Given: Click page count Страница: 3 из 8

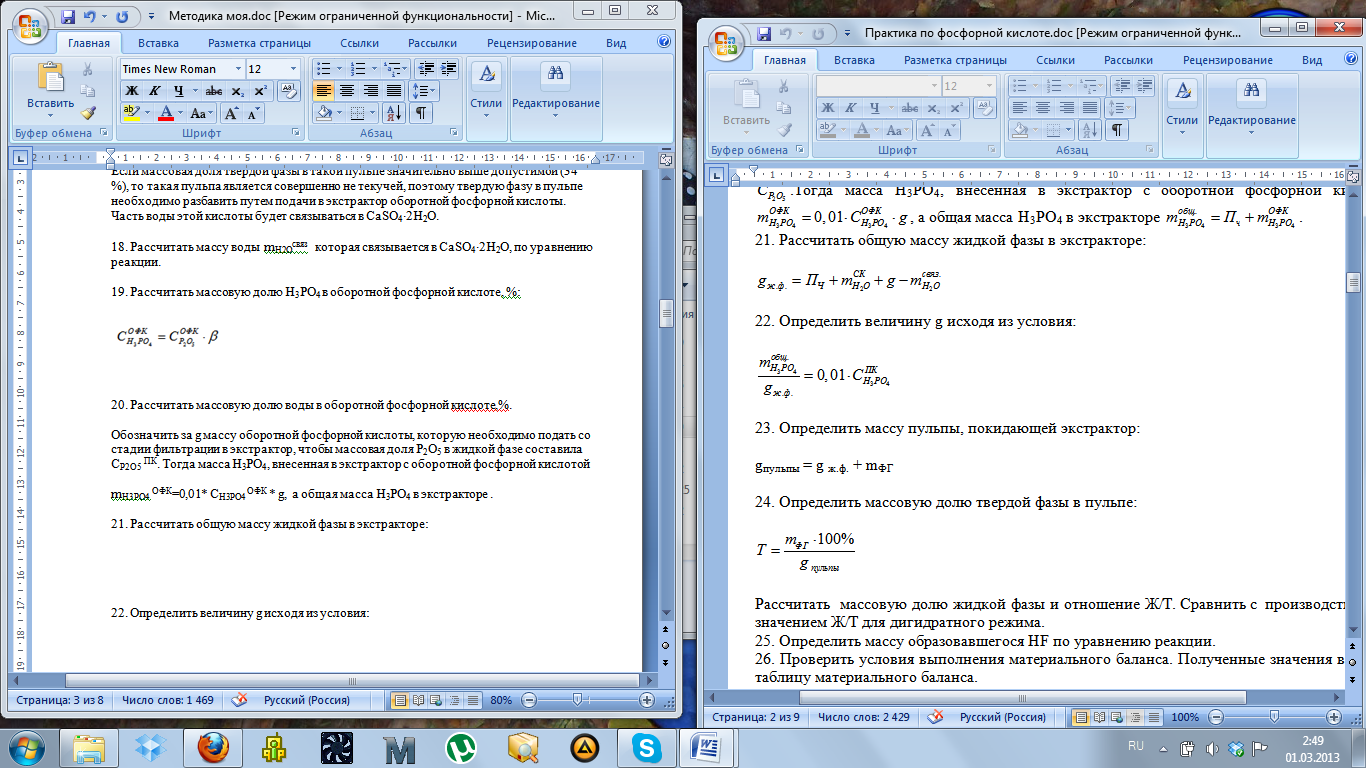Looking at the screenshot, I should click(59, 700).
